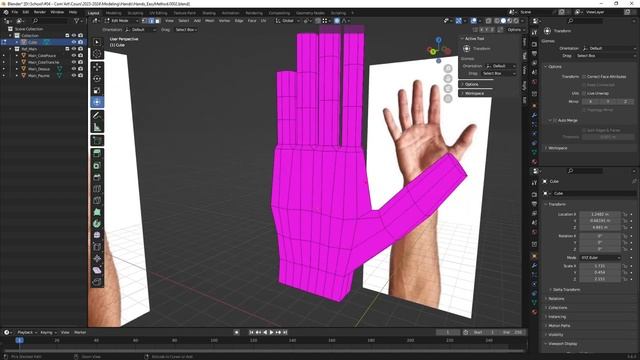The image size is (640, 360).
Task: Open the Window menu
Action: click(x=57, y=12)
